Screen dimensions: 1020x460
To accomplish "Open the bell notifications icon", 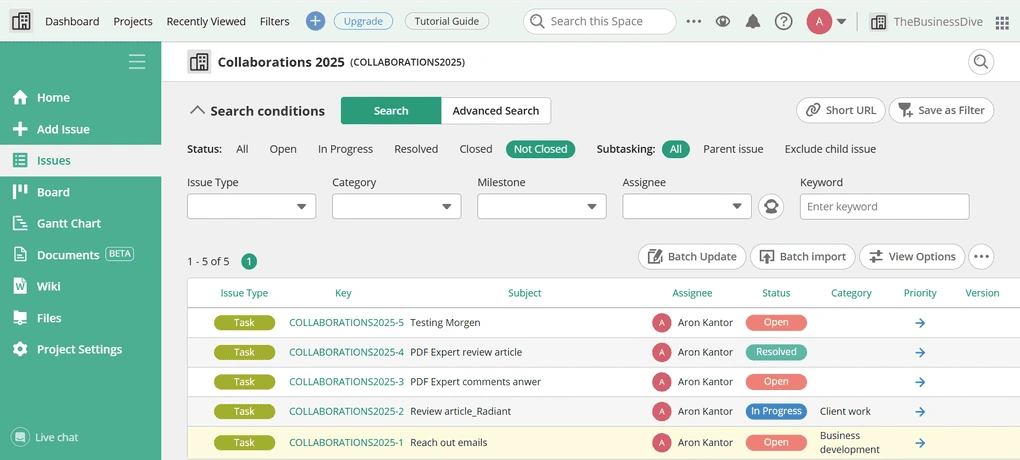I will (x=753, y=21).
